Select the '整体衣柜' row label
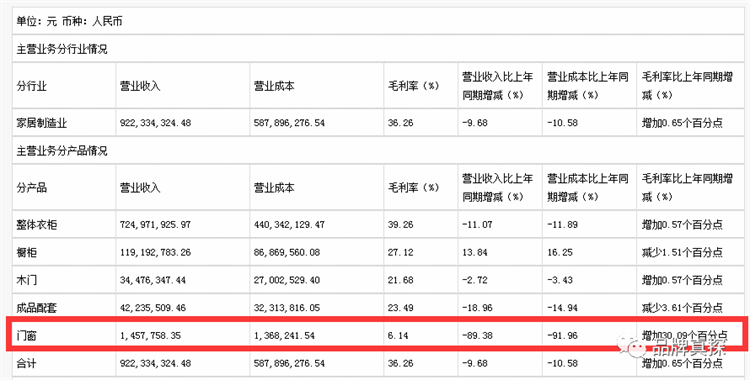This screenshot has width=750, height=380. point(37,224)
